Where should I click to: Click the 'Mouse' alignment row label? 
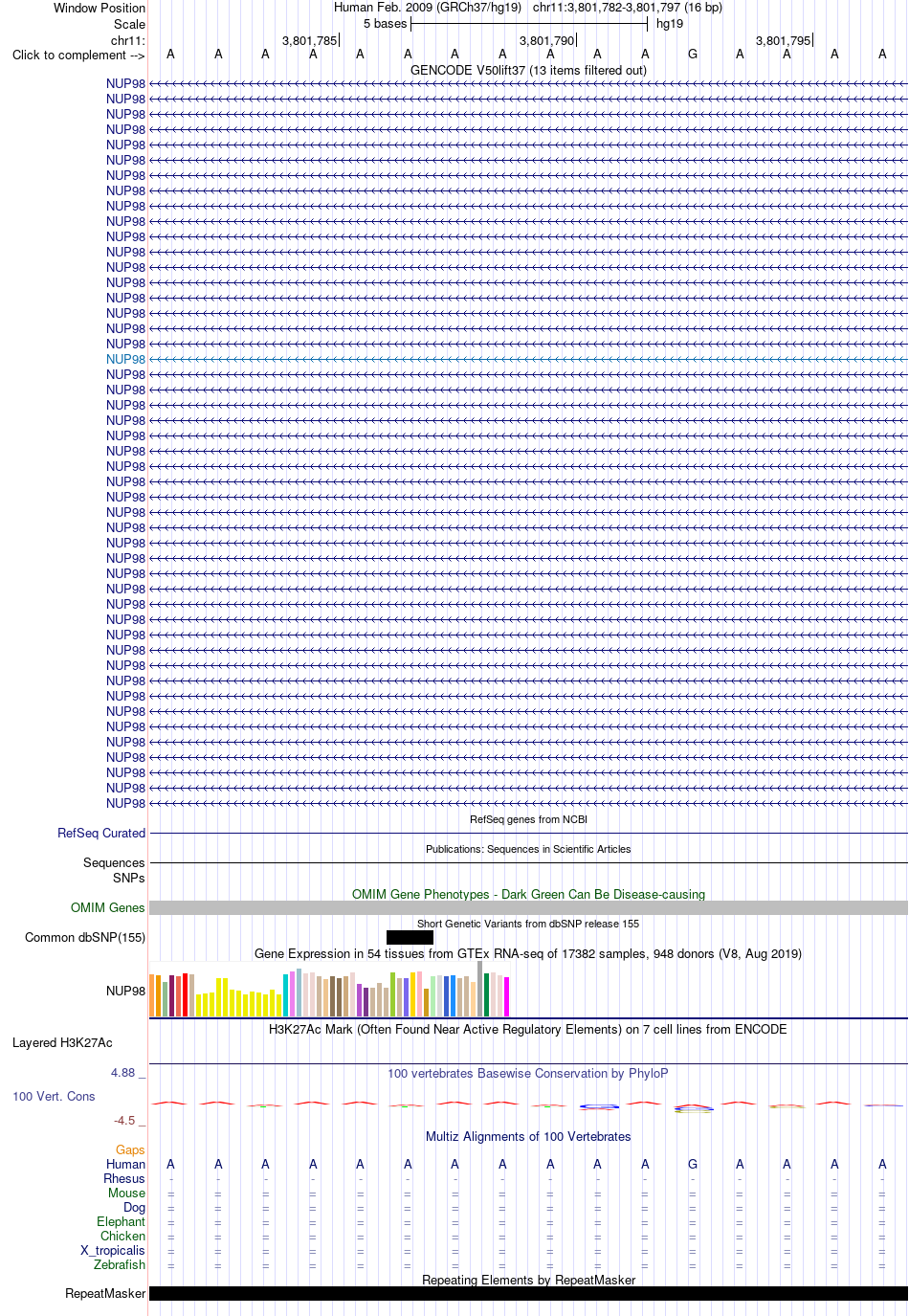126,1193
